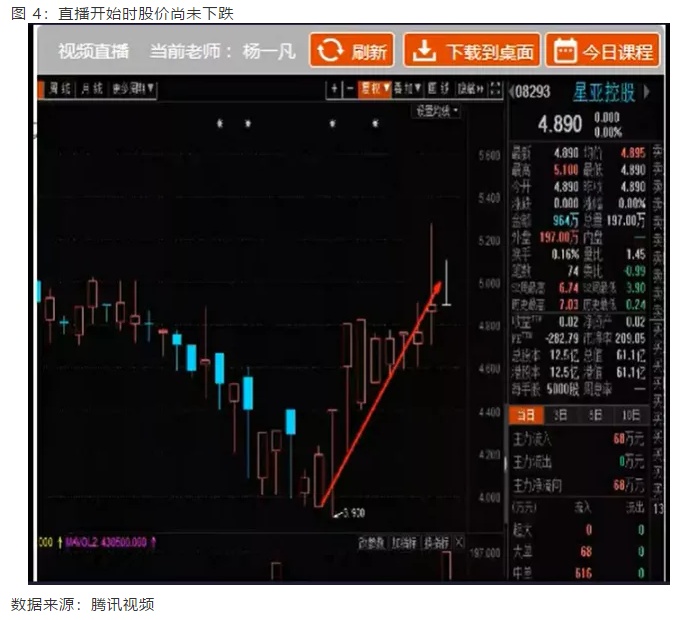Click 加指标 to add an indicator
Viewport: 681px width, 620px height.
(x=404, y=543)
